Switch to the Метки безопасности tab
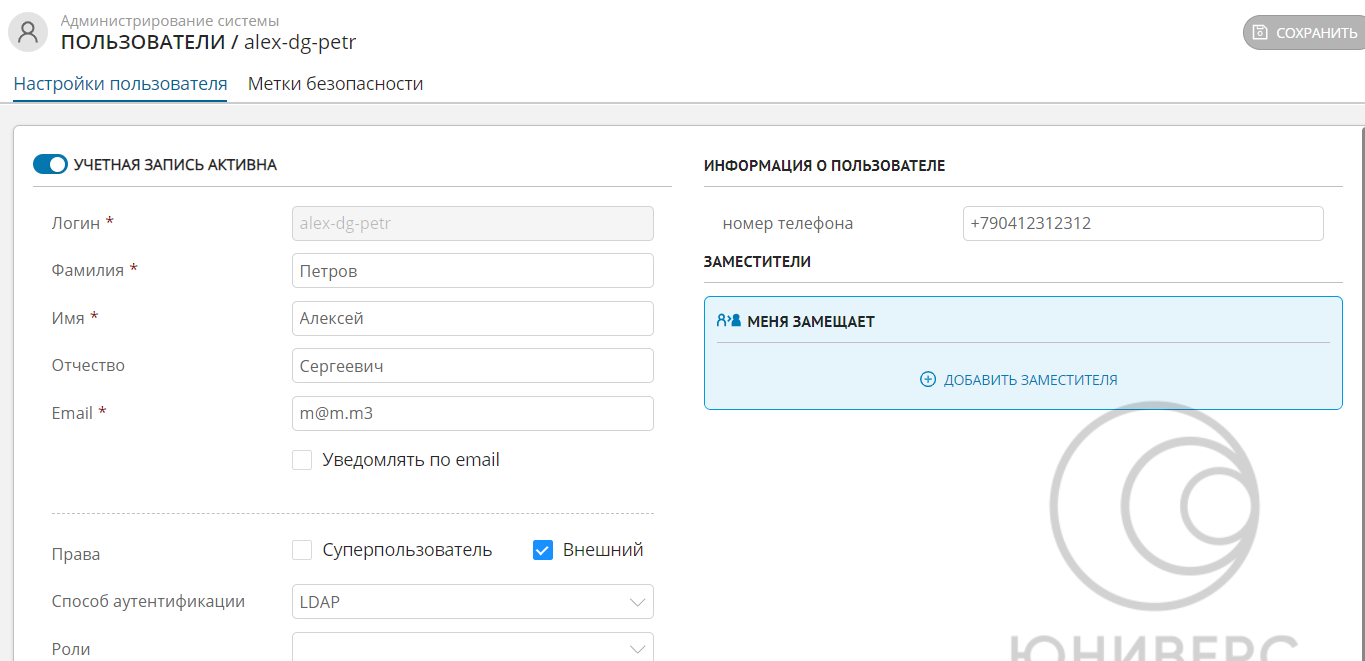Screen dimensions: 1365x661 (x=335, y=84)
